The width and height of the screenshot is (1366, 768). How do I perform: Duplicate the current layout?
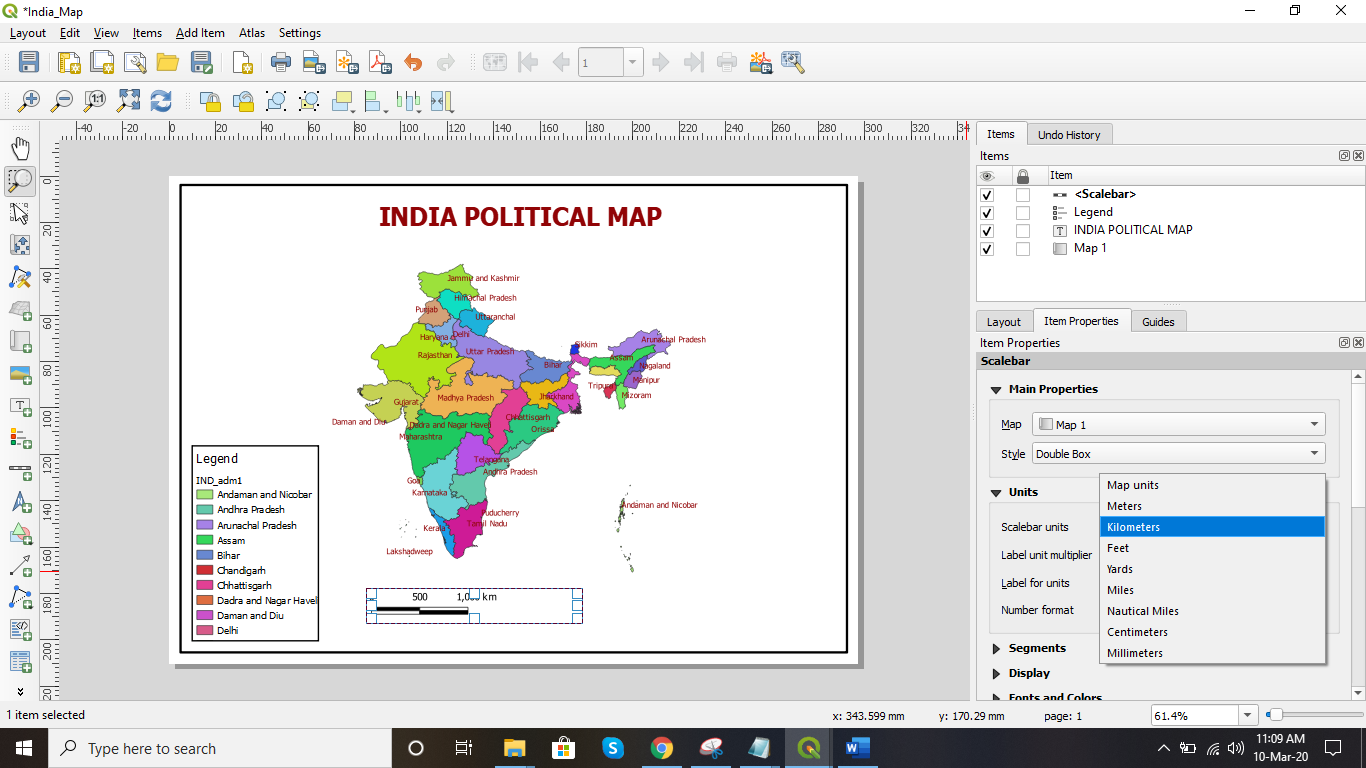pyautogui.click(x=102, y=62)
